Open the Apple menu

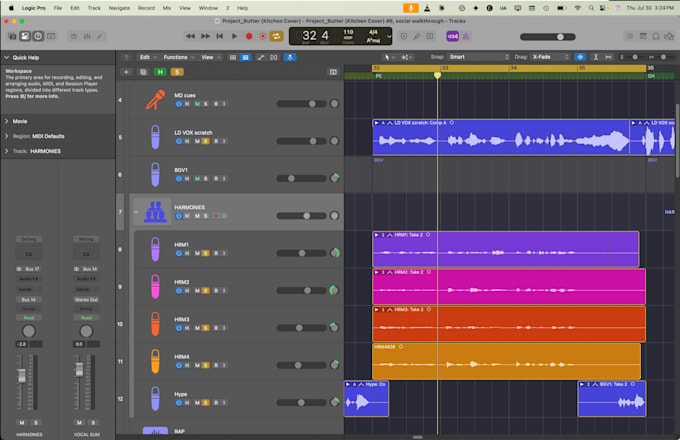(11, 8)
